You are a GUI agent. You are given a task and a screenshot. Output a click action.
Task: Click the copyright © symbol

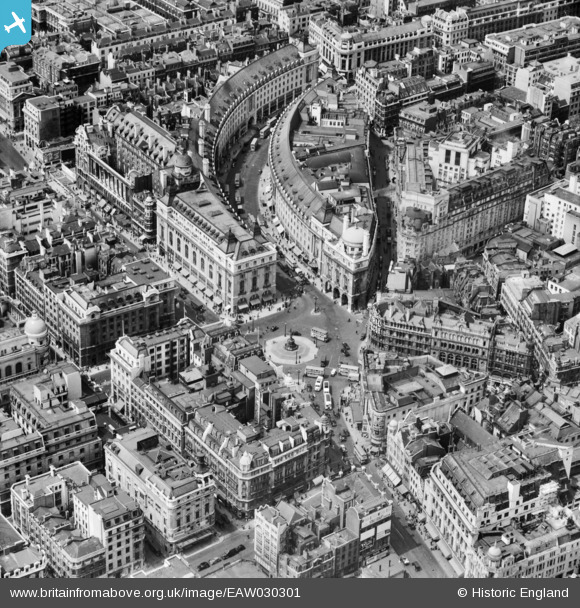click(x=462, y=593)
